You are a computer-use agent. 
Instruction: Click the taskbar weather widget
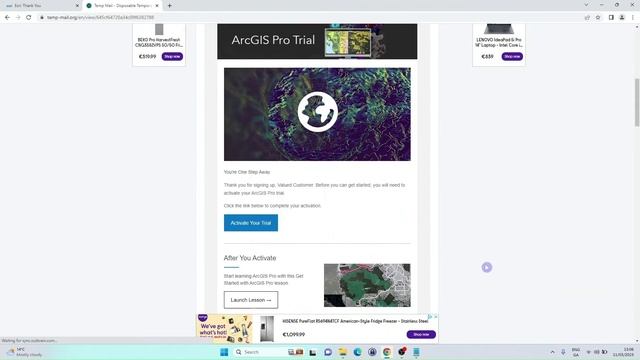[24, 352]
